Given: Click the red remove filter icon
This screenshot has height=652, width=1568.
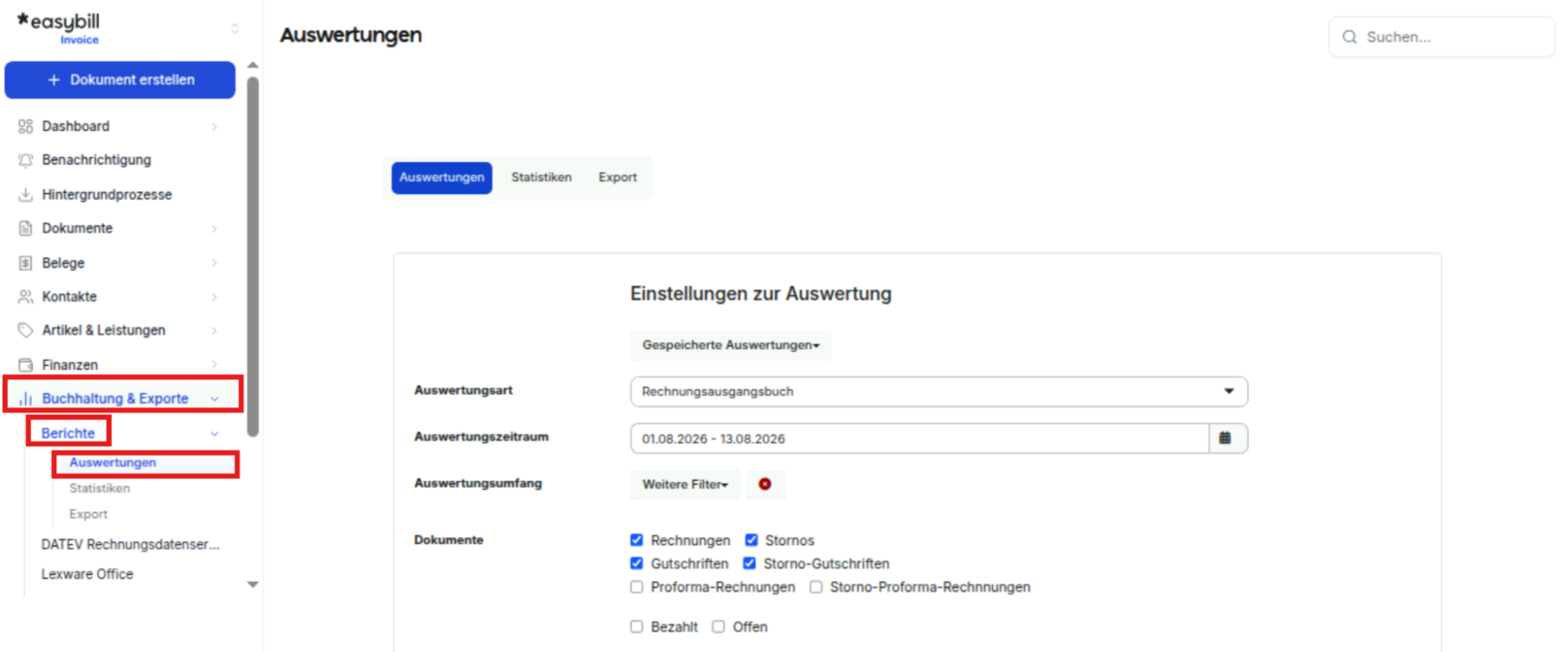Looking at the screenshot, I should point(765,484).
